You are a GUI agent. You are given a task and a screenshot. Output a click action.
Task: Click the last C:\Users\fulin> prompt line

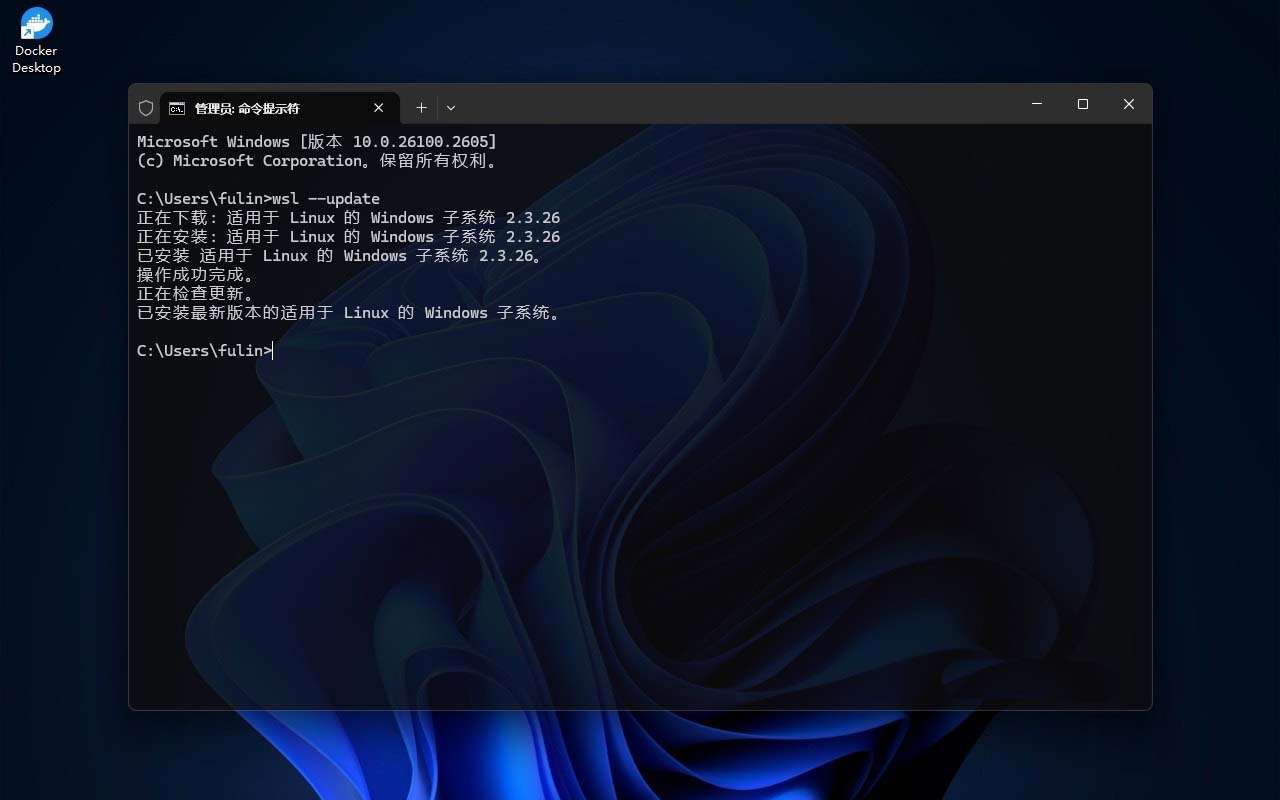204,351
